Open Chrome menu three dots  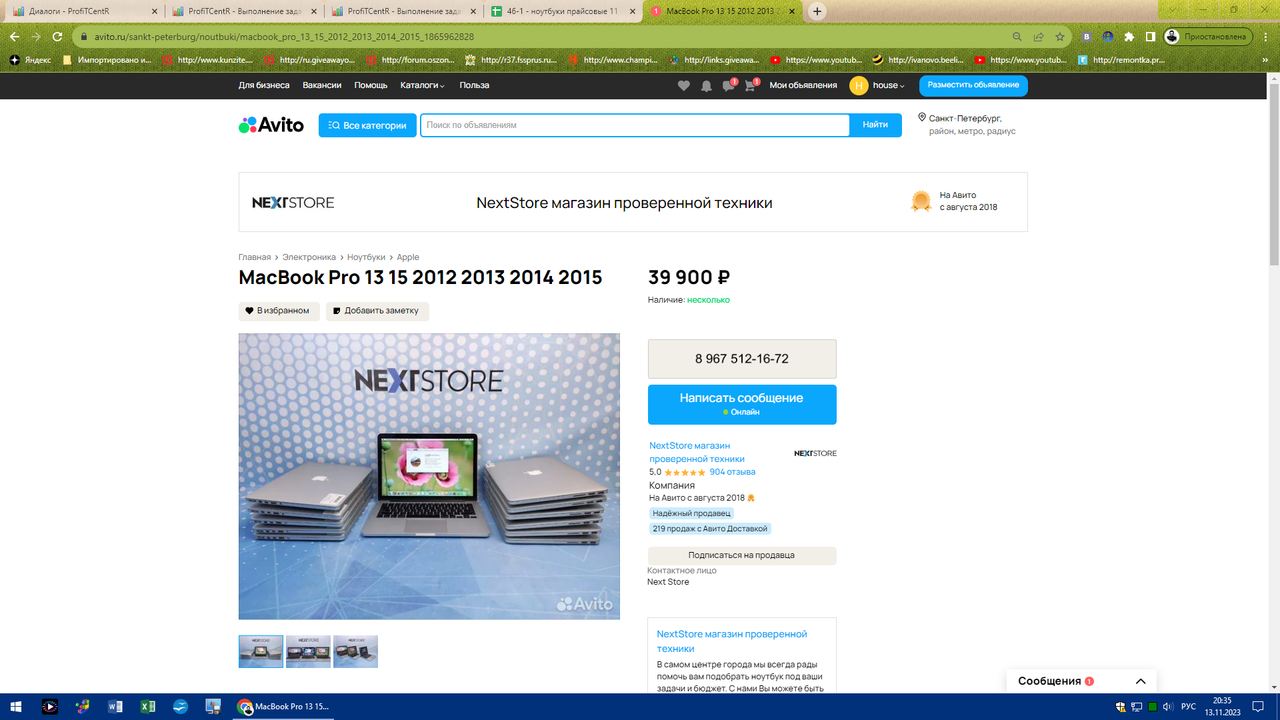(x=1266, y=37)
